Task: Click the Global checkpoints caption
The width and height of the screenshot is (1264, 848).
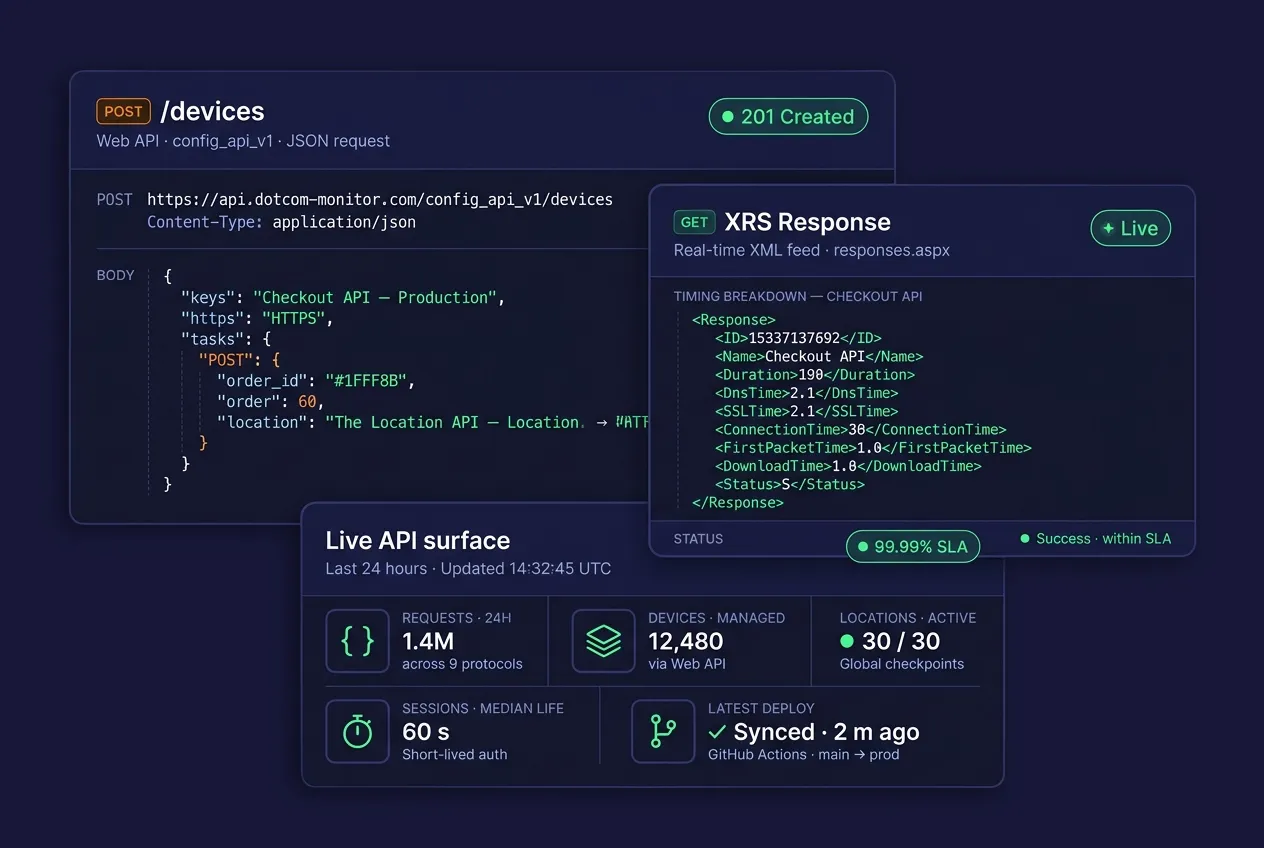Action: (x=902, y=664)
